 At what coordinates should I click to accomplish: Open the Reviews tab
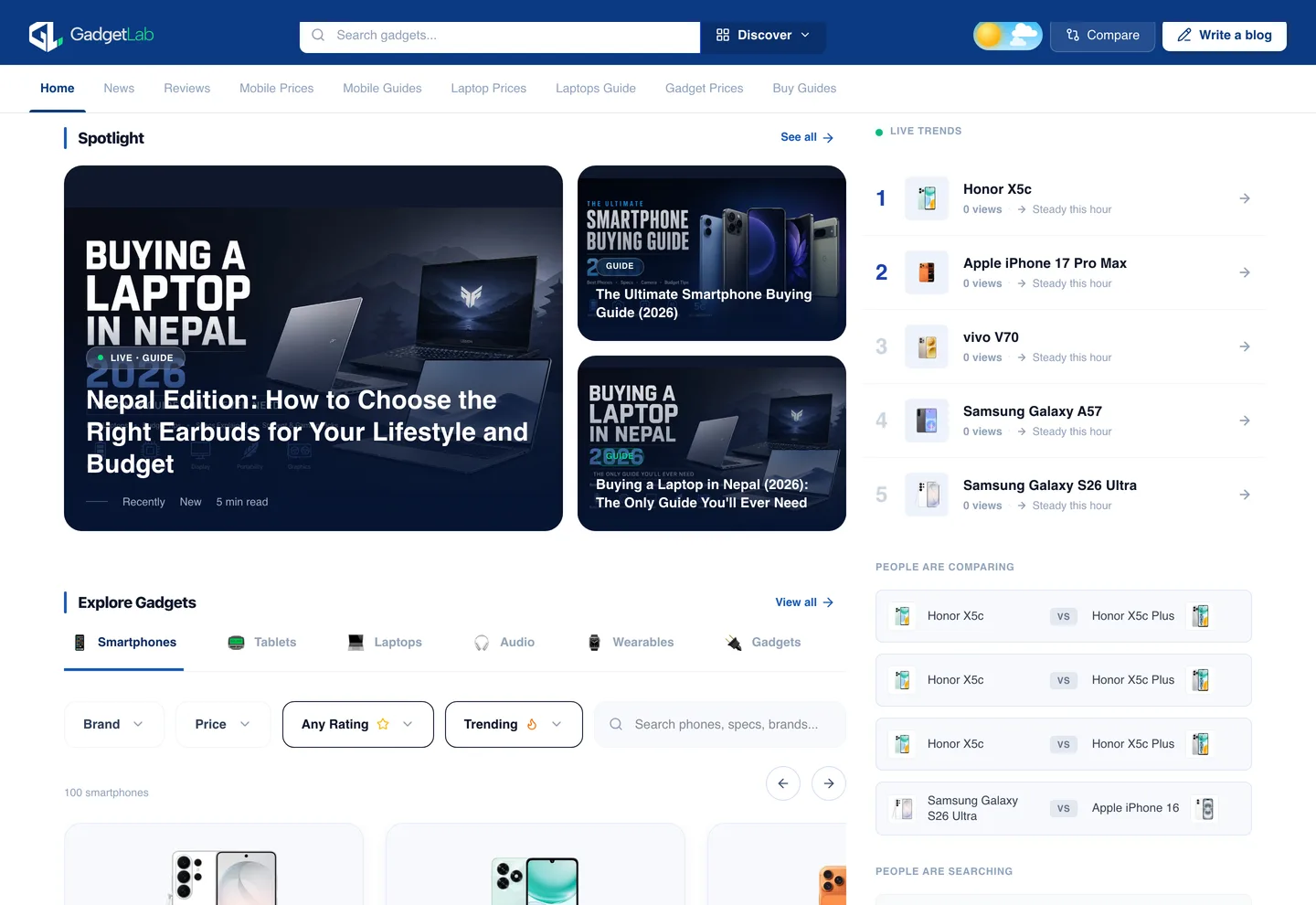click(187, 89)
